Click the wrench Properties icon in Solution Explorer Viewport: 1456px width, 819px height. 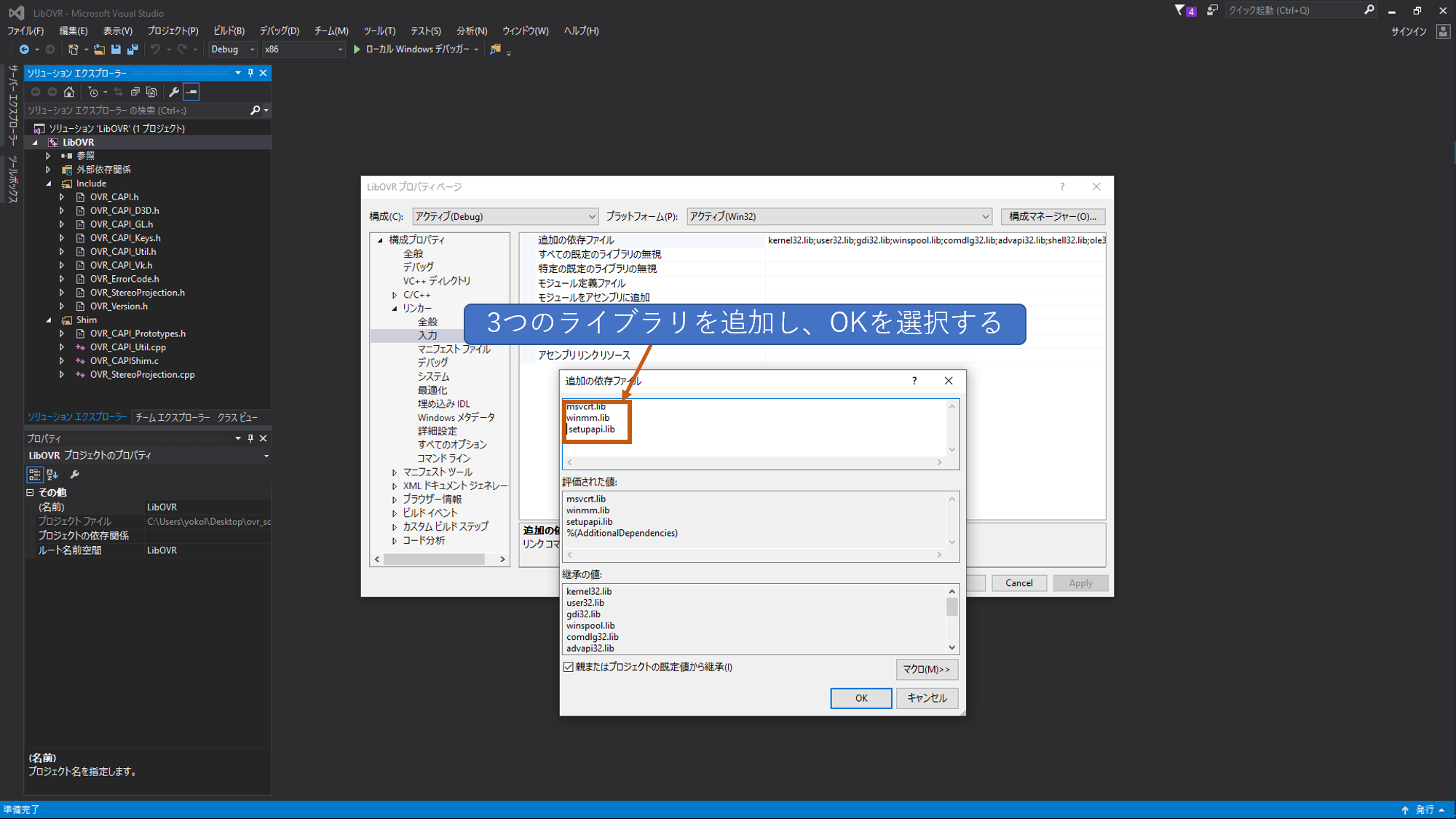[x=173, y=92]
